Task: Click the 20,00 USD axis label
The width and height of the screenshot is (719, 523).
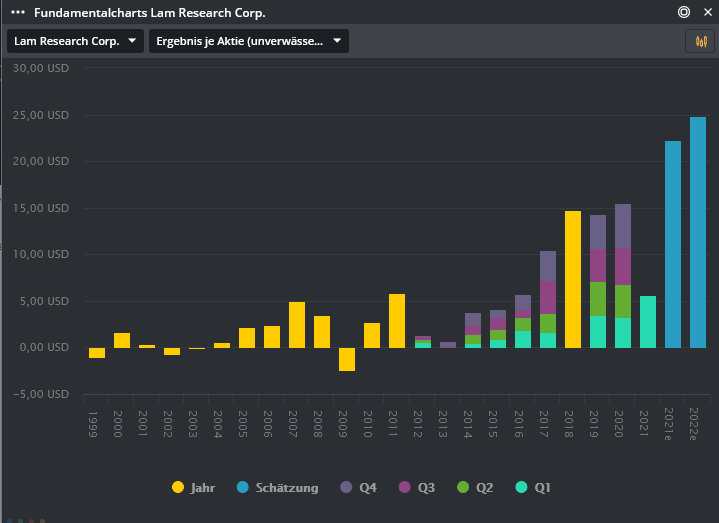Action: tap(41, 161)
